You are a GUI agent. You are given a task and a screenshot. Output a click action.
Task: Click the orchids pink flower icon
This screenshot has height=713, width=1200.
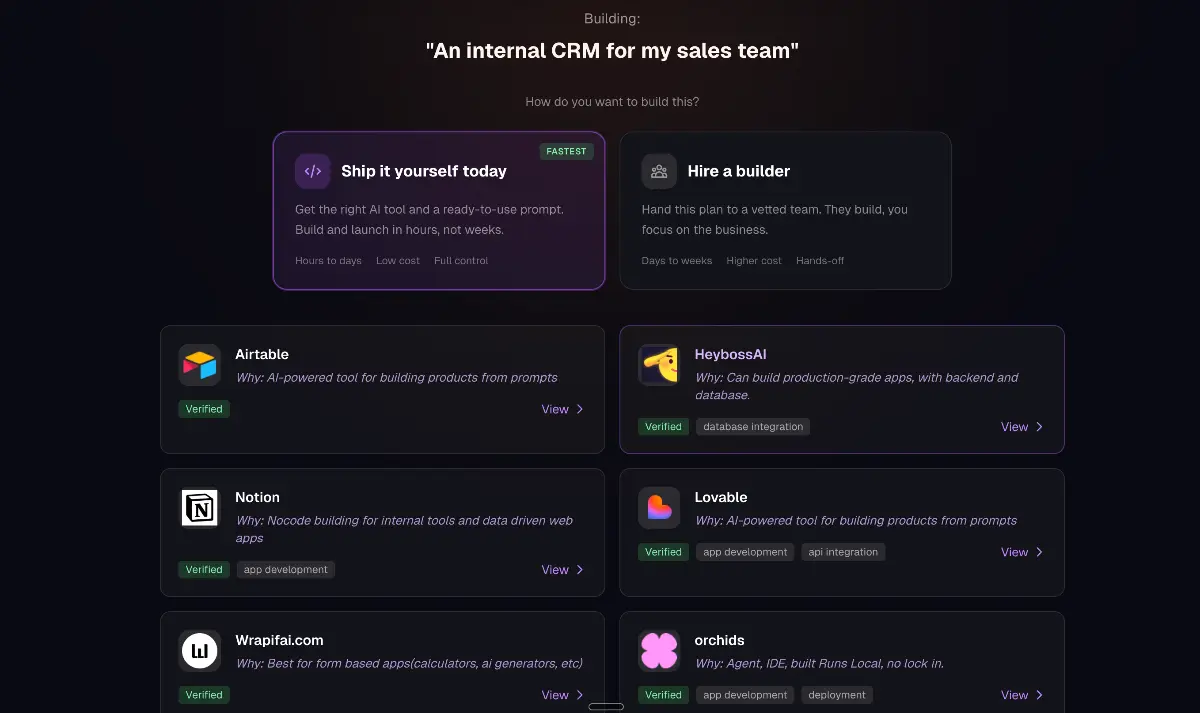[x=659, y=651]
